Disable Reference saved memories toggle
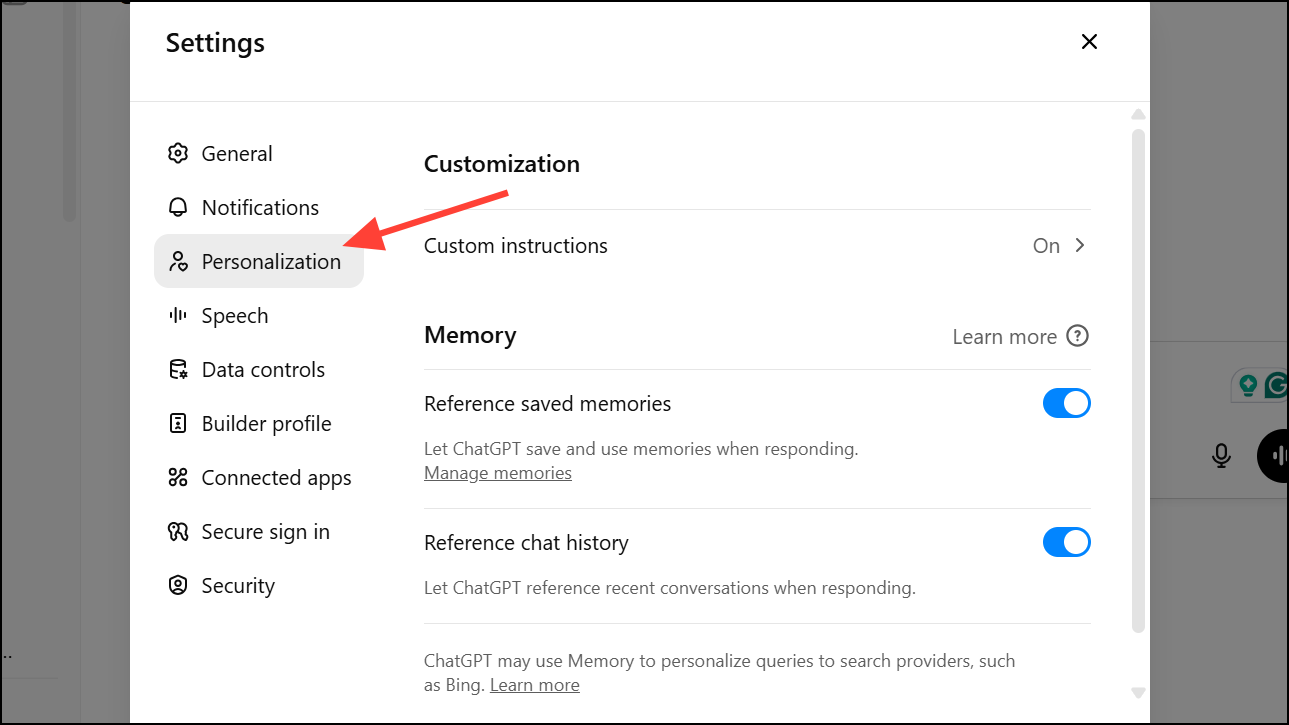The height and width of the screenshot is (725, 1289). 1066,404
